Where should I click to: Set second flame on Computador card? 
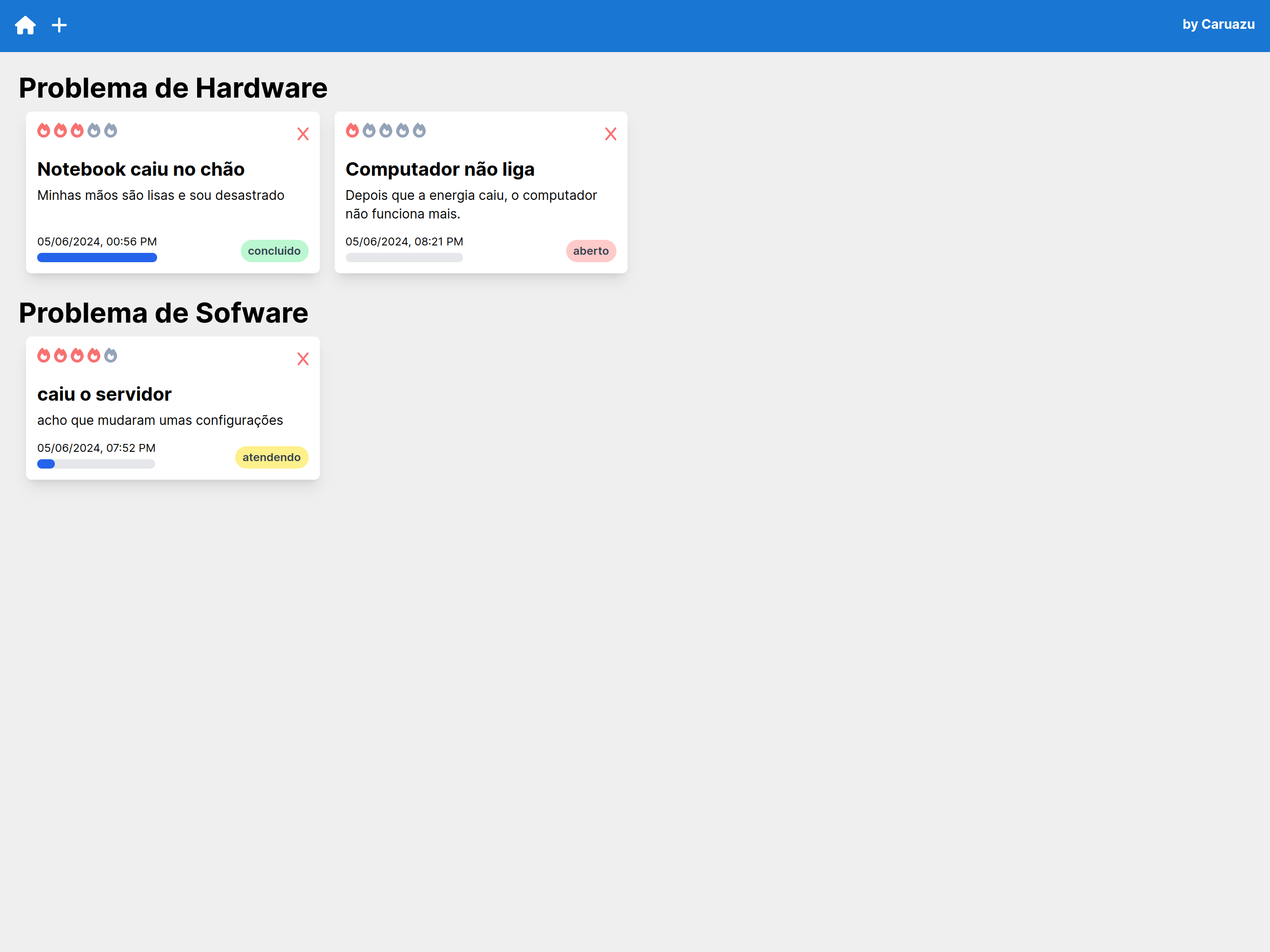(x=369, y=130)
